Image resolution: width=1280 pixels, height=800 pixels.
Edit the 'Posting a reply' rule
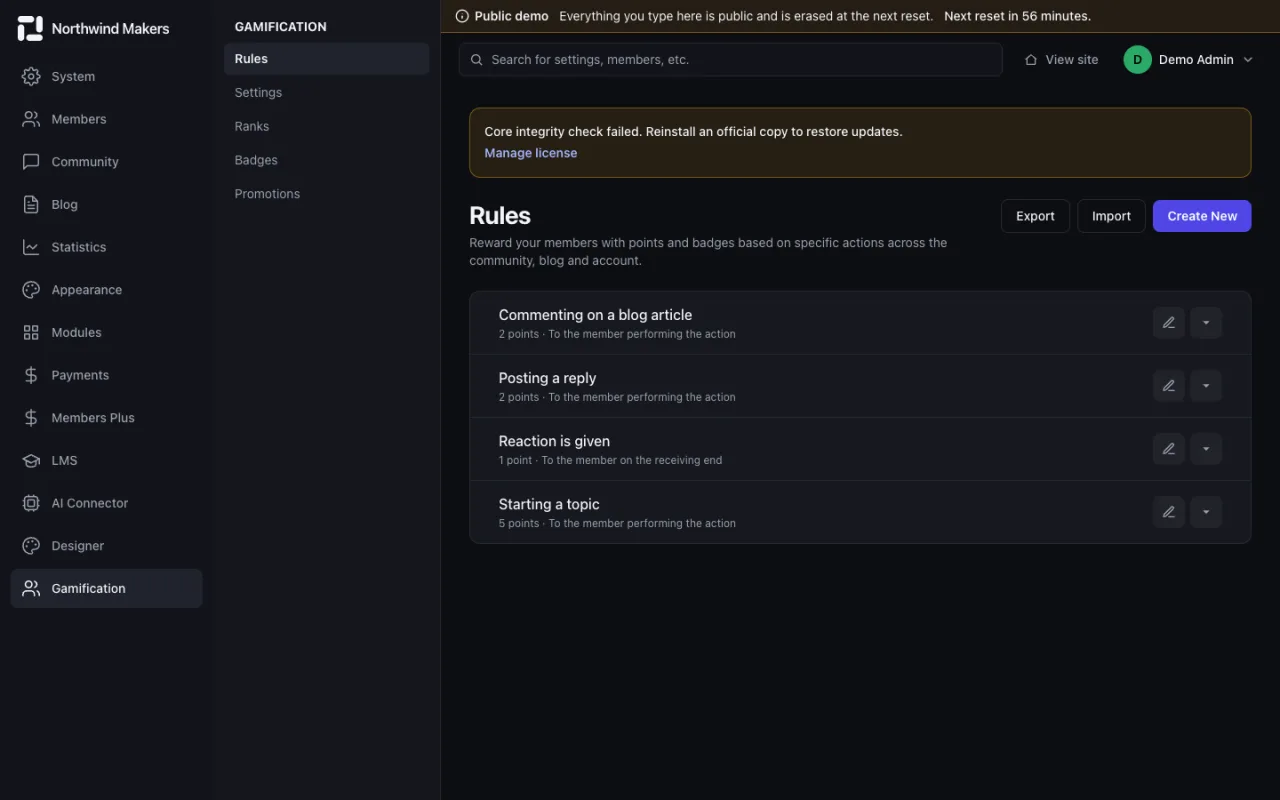(x=1169, y=386)
